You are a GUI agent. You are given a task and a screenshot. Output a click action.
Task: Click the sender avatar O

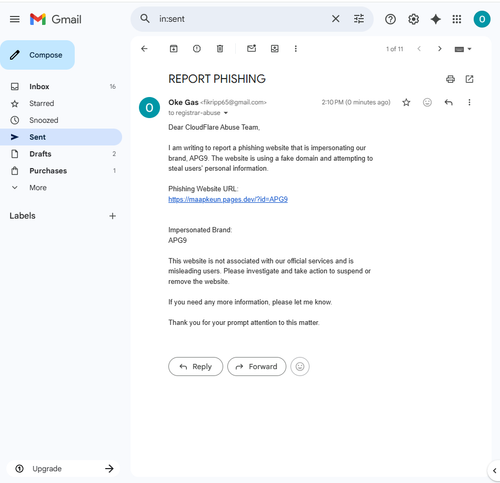tap(149, 108)
